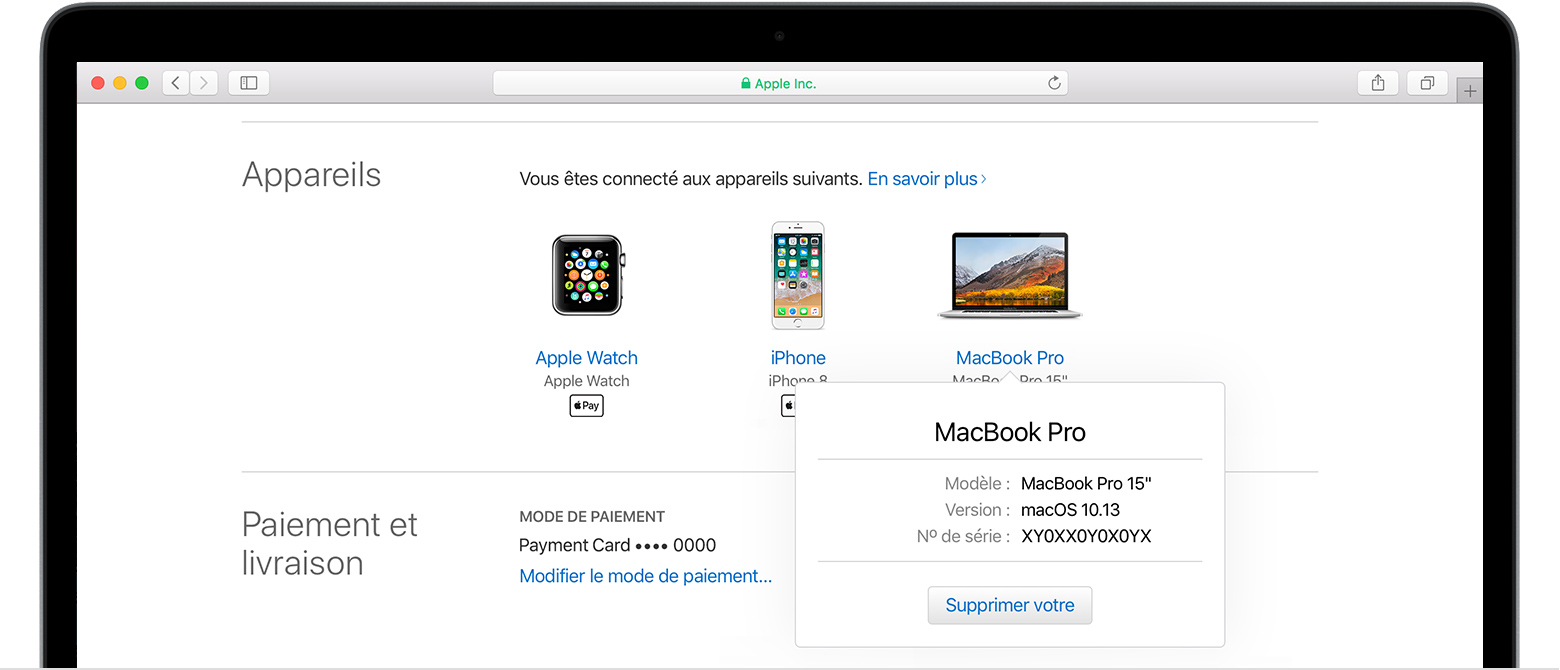The width and height of the screenshot is (1560, 670).
Task: Select the iPhone device image
Action: point(798,275)
